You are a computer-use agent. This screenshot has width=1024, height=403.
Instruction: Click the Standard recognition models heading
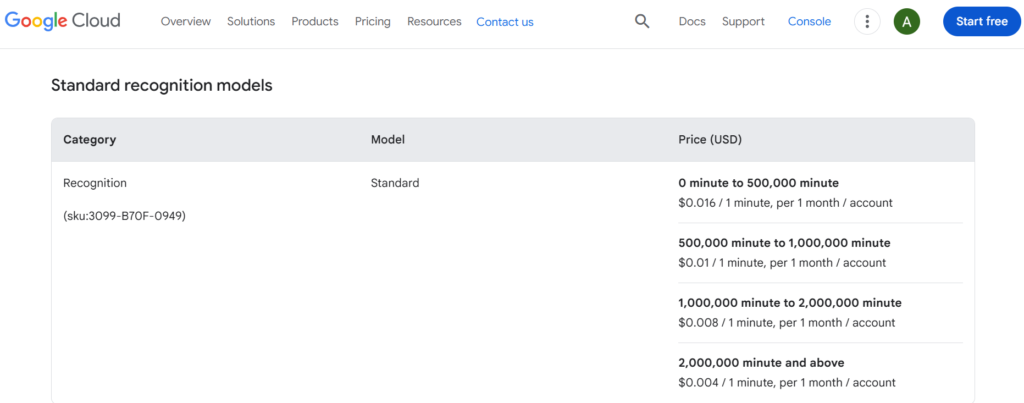(x=162, y=86)
